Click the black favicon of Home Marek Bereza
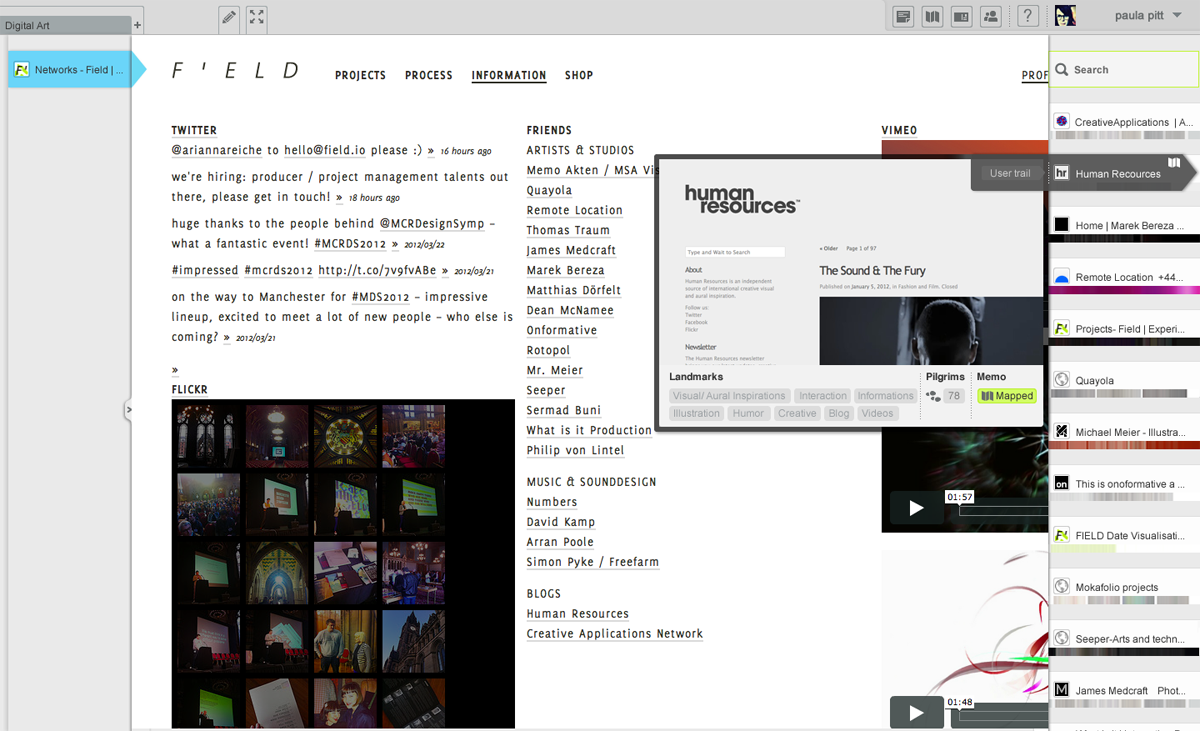The height and width of the screenshot is (731, 1200). click(1062, 225)
